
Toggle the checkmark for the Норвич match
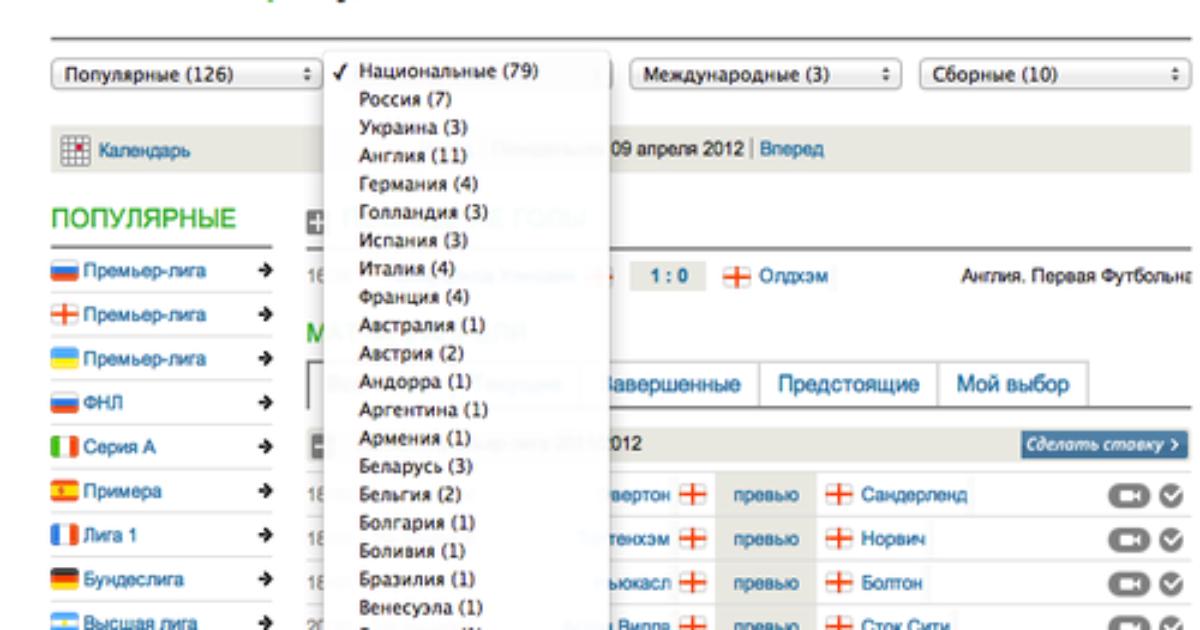1171,539
